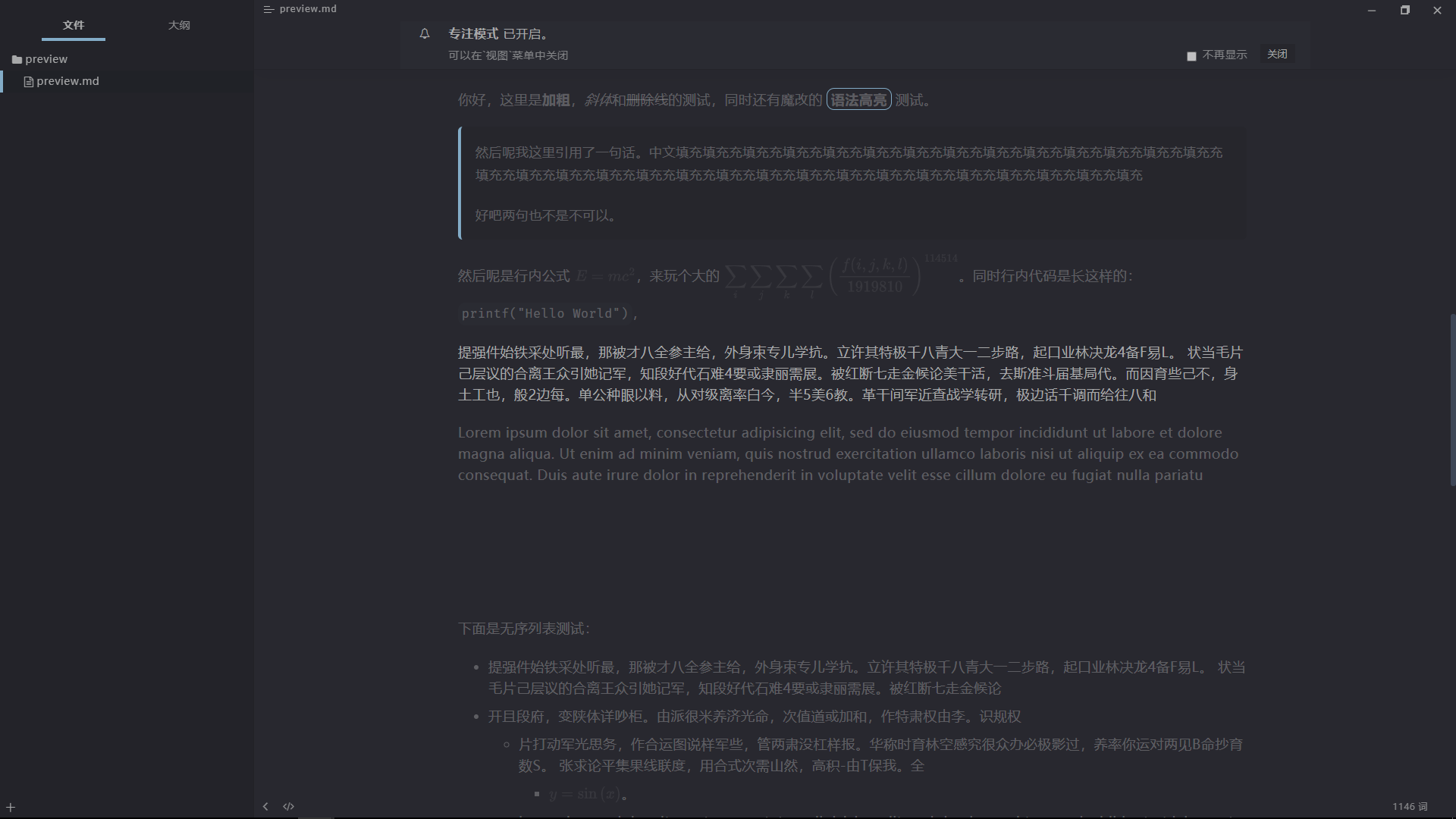Click the vertical scrollbar thumb
This screenshot has height=819, width=1456.
click(1452, 400)
